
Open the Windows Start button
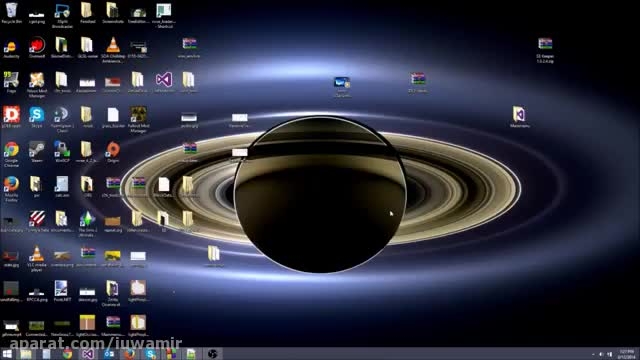click(x=7, y=354)
